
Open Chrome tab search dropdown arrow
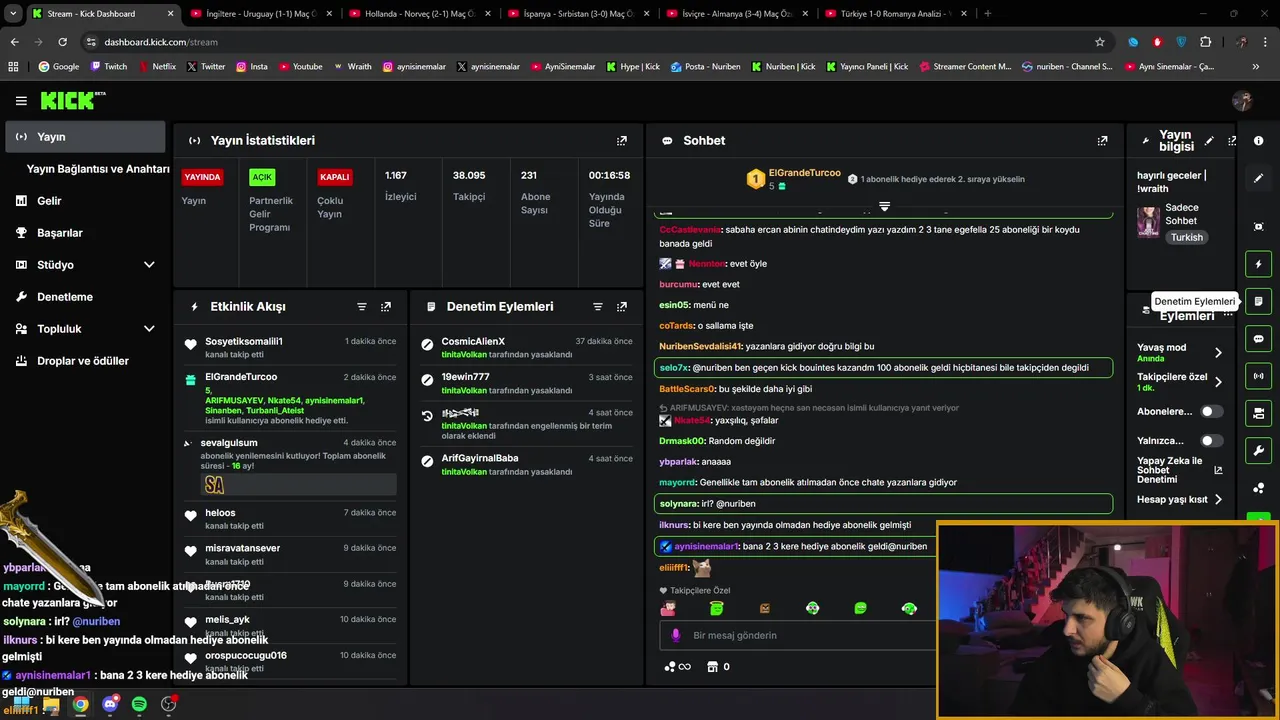(13, 14)
